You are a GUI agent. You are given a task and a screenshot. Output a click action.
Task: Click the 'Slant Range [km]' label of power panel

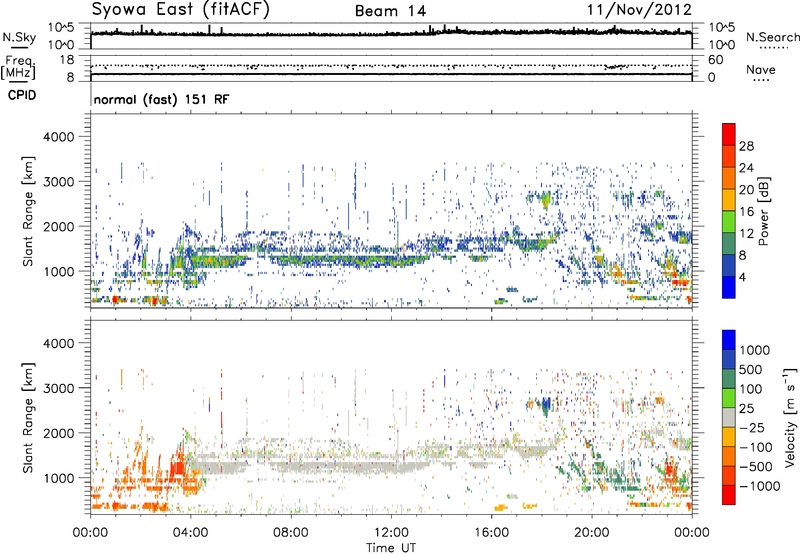point(28,211)
